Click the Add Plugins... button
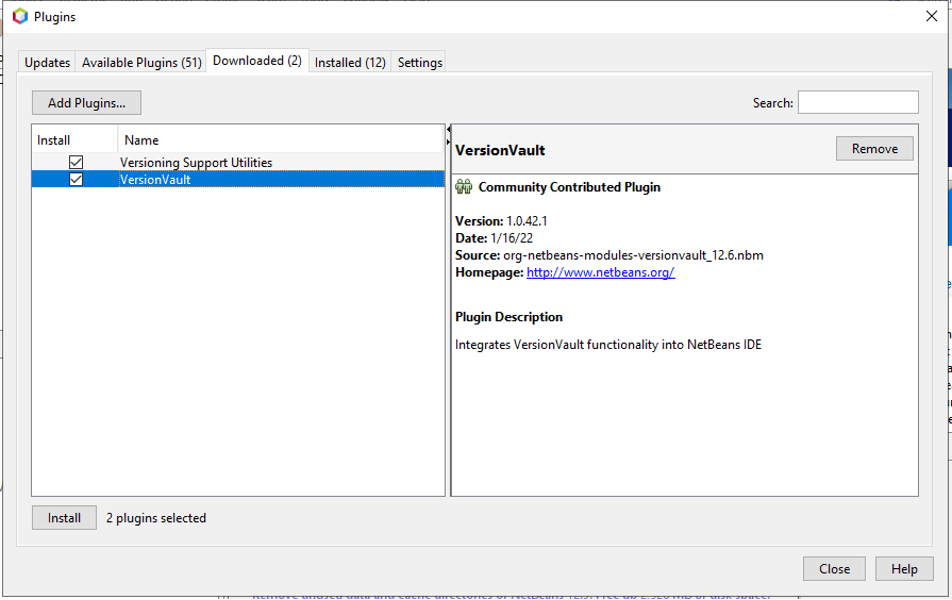This screenshot has height=600, width=952. (87, 103)
